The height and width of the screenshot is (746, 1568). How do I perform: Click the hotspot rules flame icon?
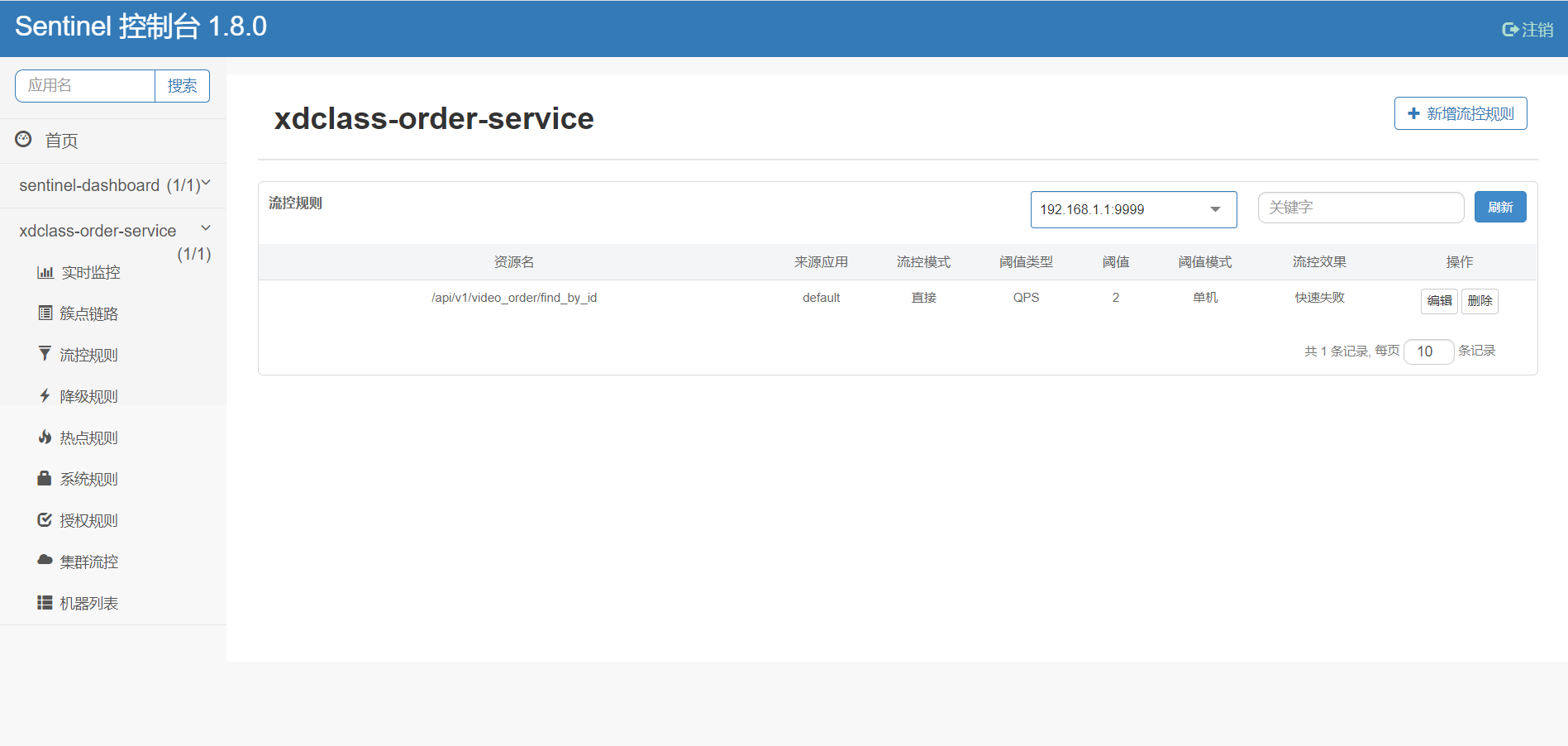45,437
